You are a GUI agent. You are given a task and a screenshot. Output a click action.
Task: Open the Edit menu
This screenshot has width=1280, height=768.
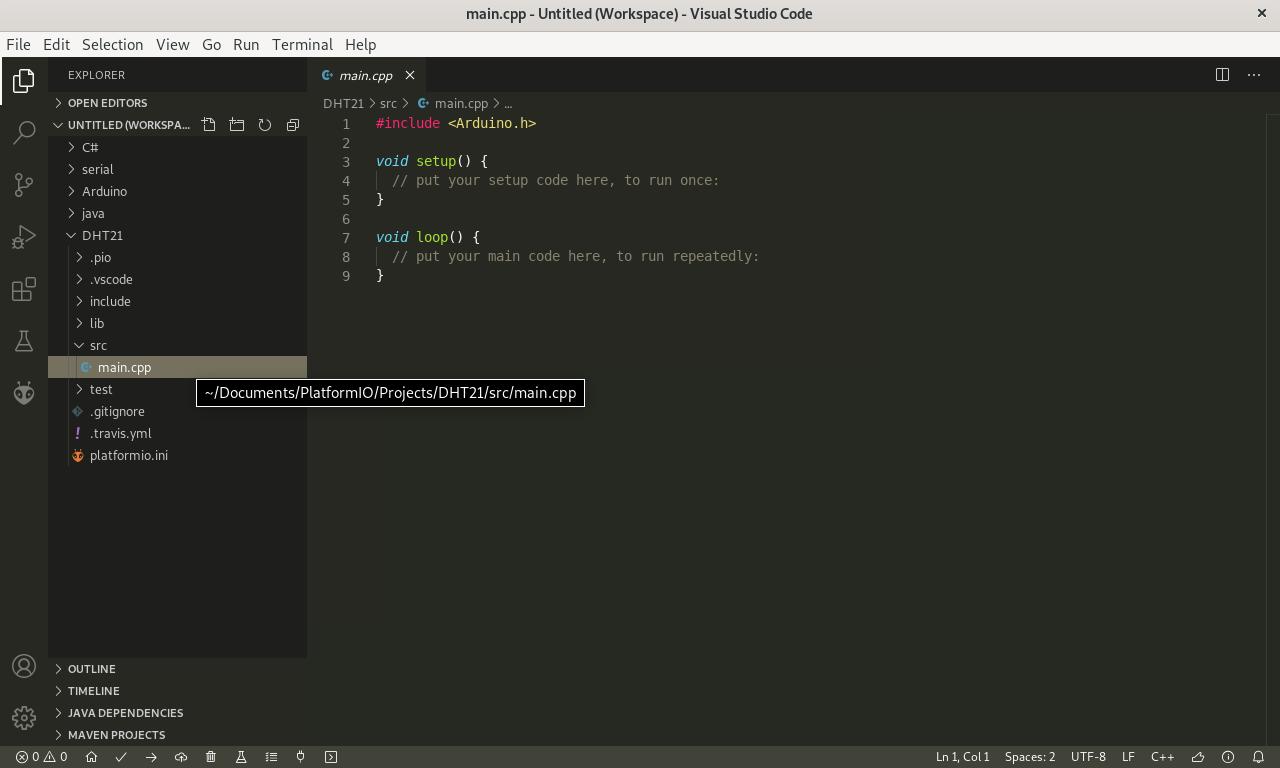pyautogui.click(x=56, y=44)
